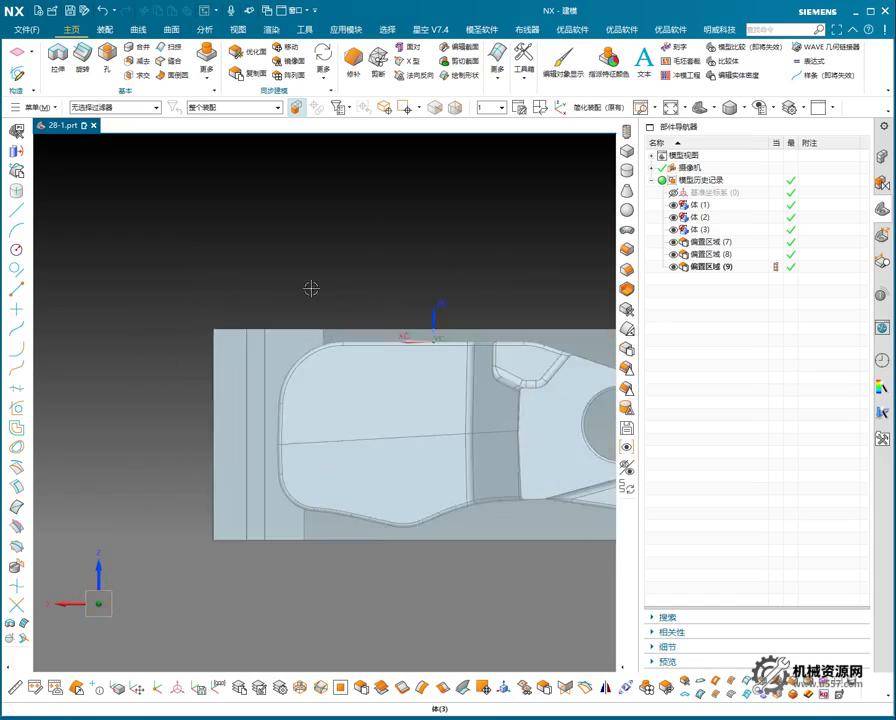Click the 指派特征颜色 color palette icon
Screen dimensions: 896x720
click(608, 57)
